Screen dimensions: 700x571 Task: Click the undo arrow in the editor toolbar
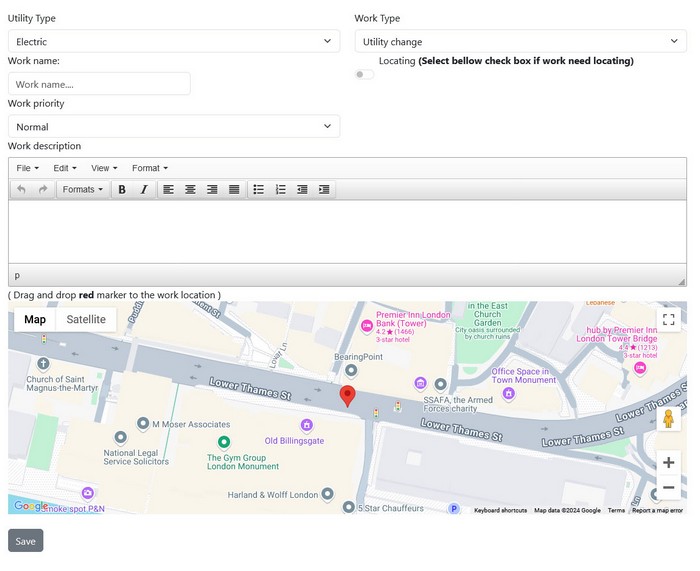(x=21, y=190)
